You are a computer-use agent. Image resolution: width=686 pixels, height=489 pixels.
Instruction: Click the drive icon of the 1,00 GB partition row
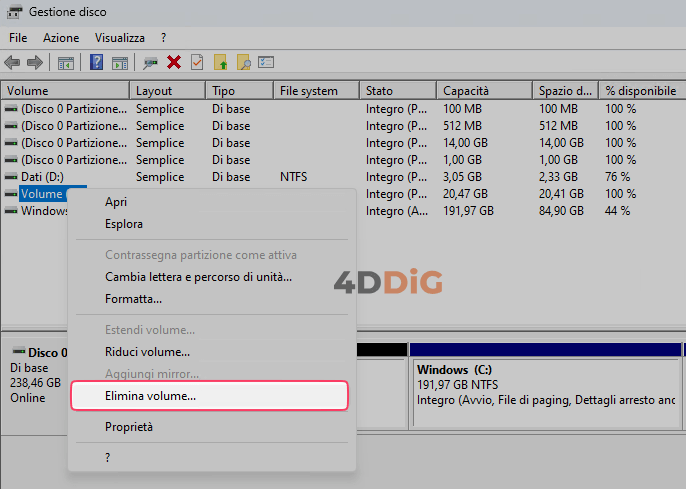pyautogui.click(x=11, y=160)
